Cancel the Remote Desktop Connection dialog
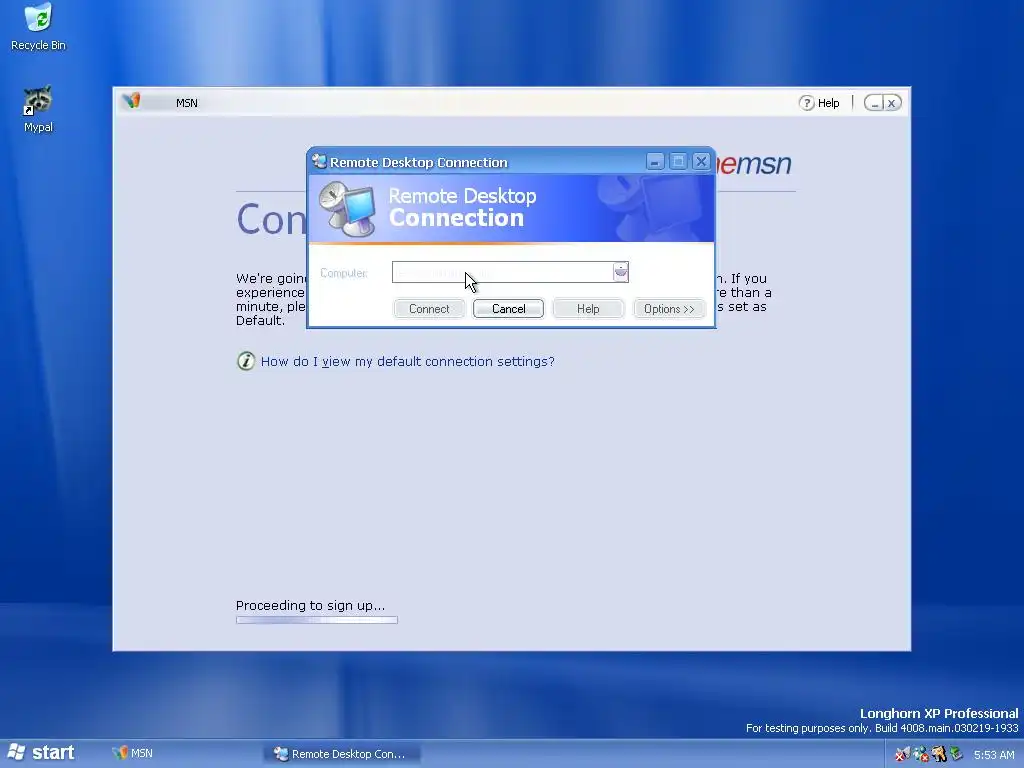Screen dimensions: 1024x768 point(508,309)
